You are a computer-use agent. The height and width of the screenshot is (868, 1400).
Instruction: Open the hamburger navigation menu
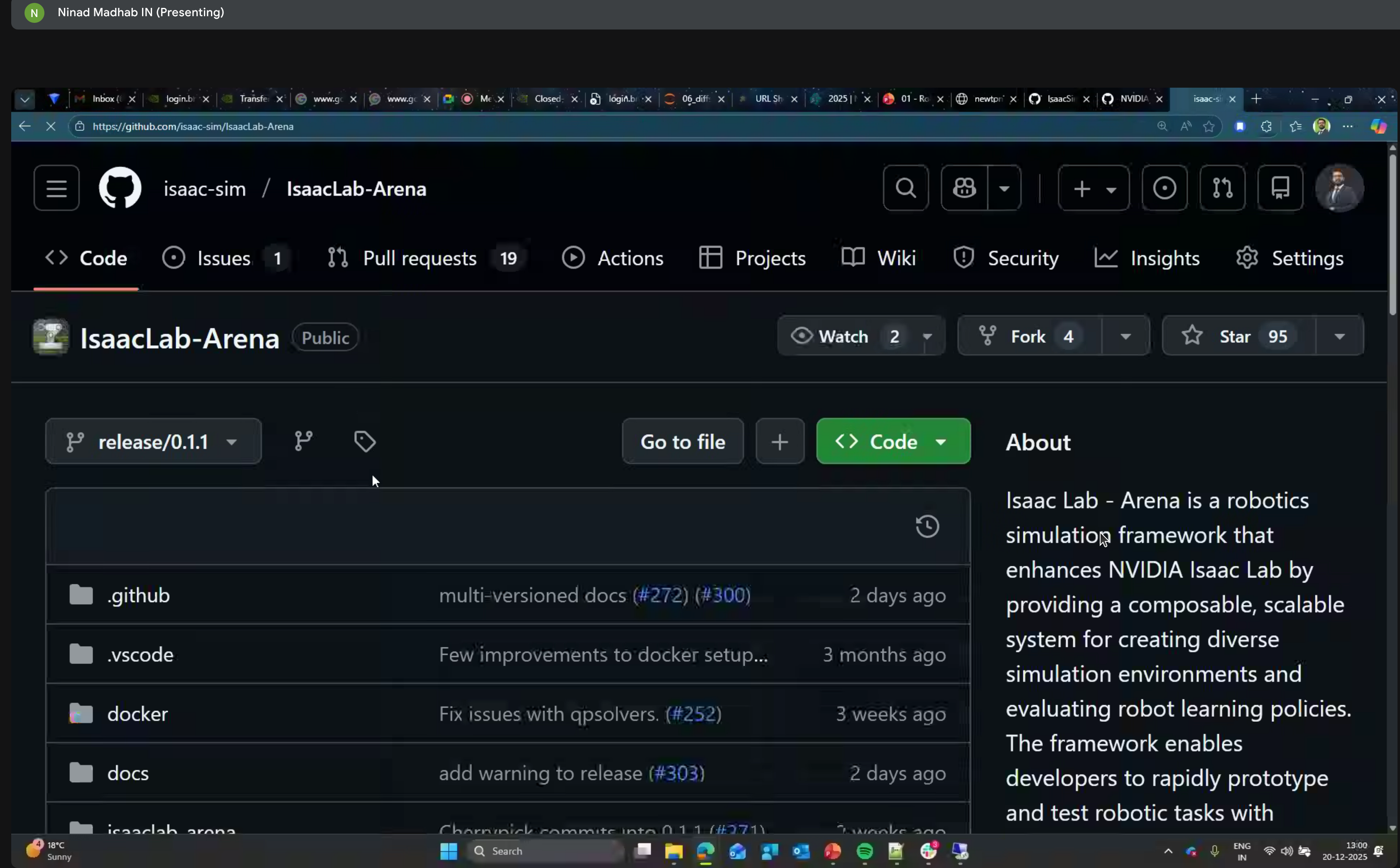56,188
